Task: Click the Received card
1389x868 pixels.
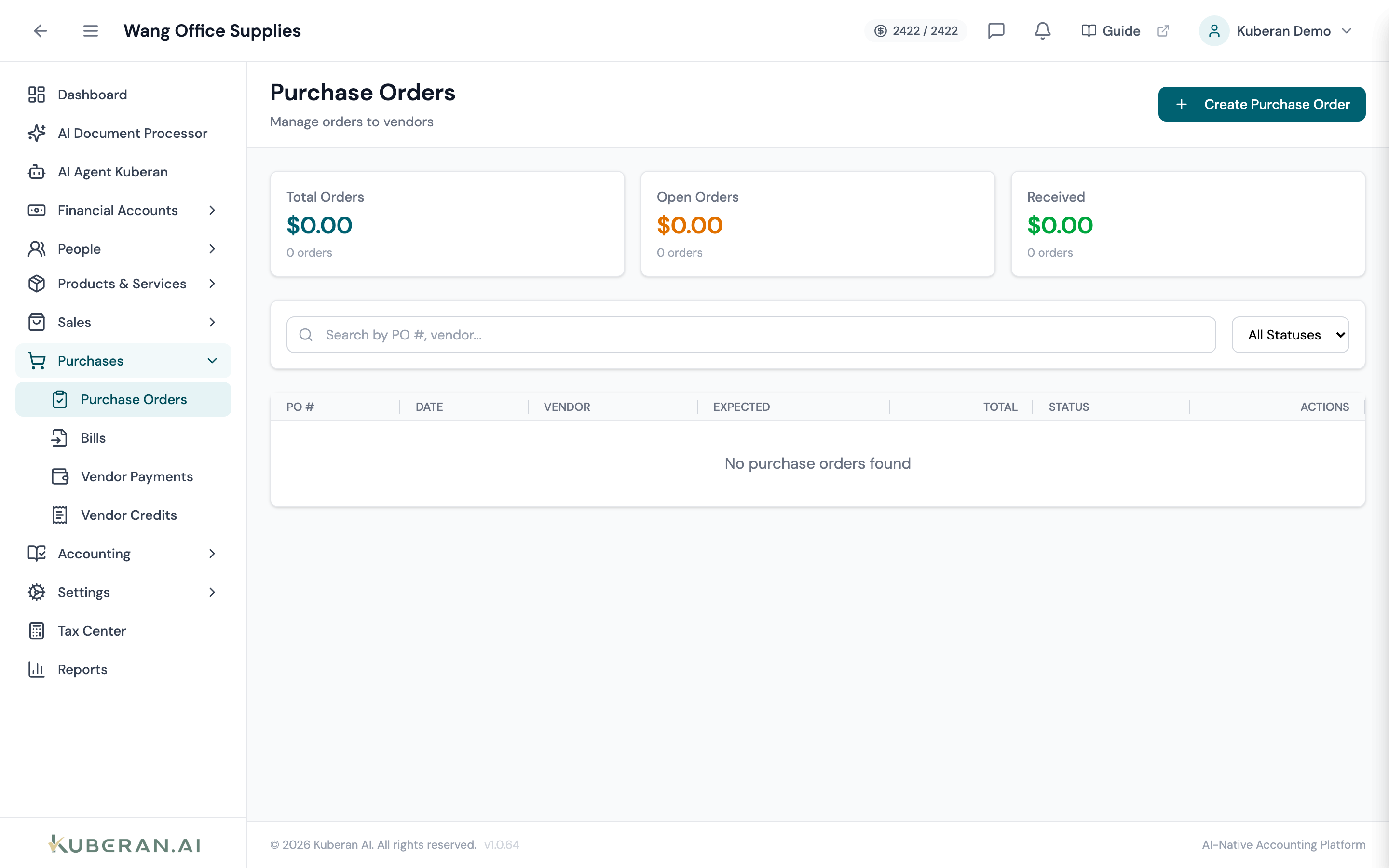Action: coord(1187,224)
